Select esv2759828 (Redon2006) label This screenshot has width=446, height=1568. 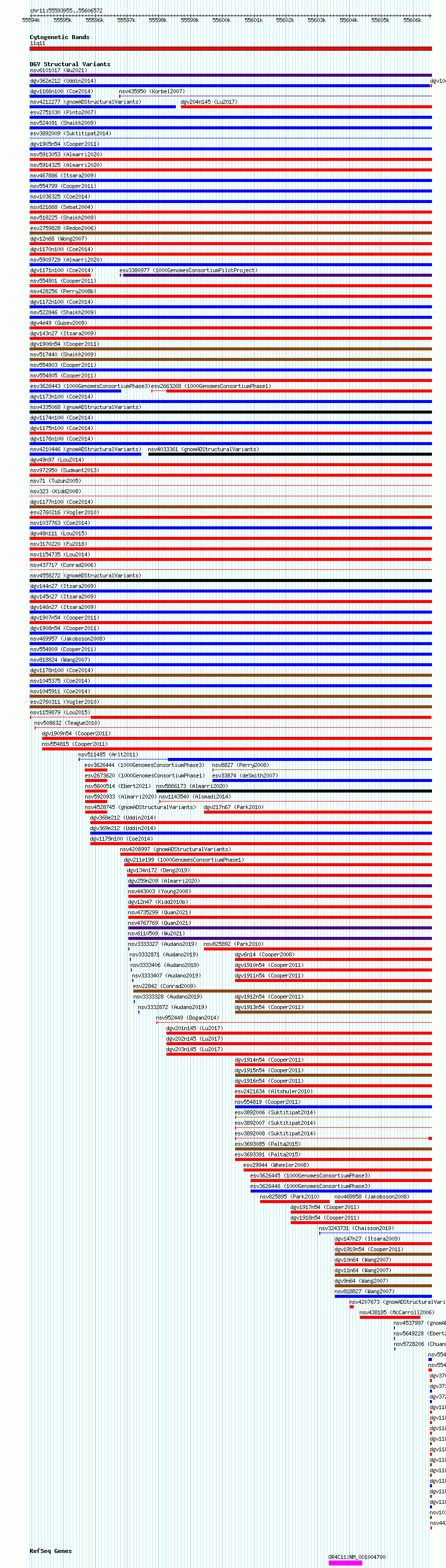coord(63,228)
